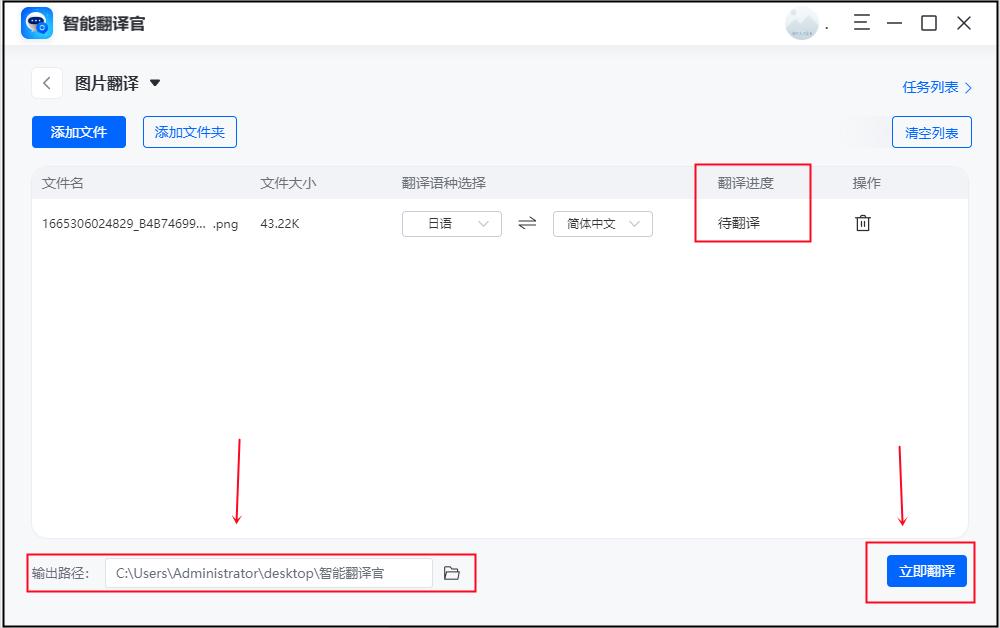This screenshot has height=628, width=1000.
Task: Click the user avatar icon
Action: click(x=799, y=22)
